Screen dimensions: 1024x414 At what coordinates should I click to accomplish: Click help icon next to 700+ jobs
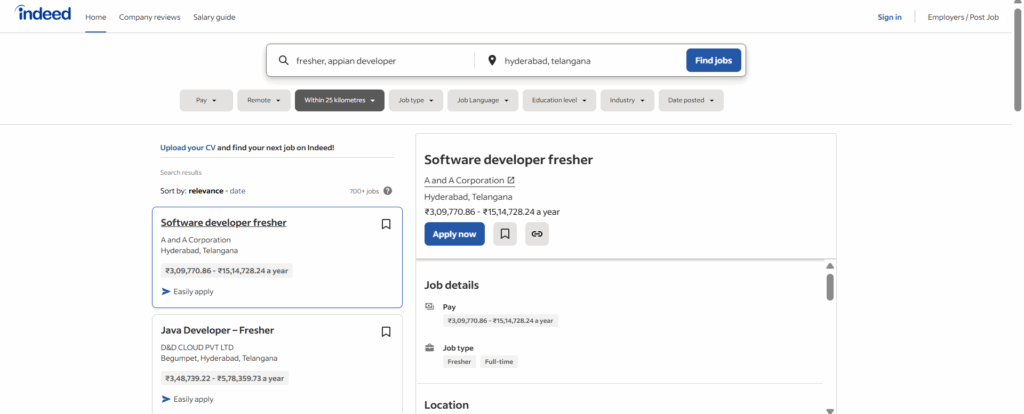pos(387,190)
